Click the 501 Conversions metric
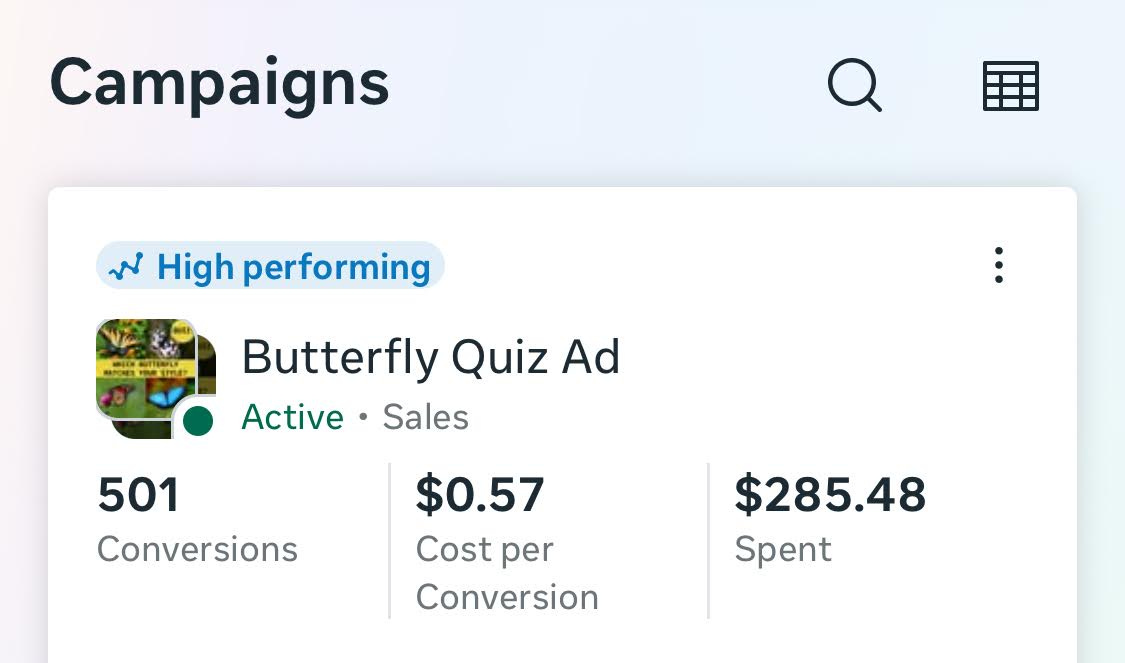The width and height of the screenshot is (1125, 663). coord(138,494)
